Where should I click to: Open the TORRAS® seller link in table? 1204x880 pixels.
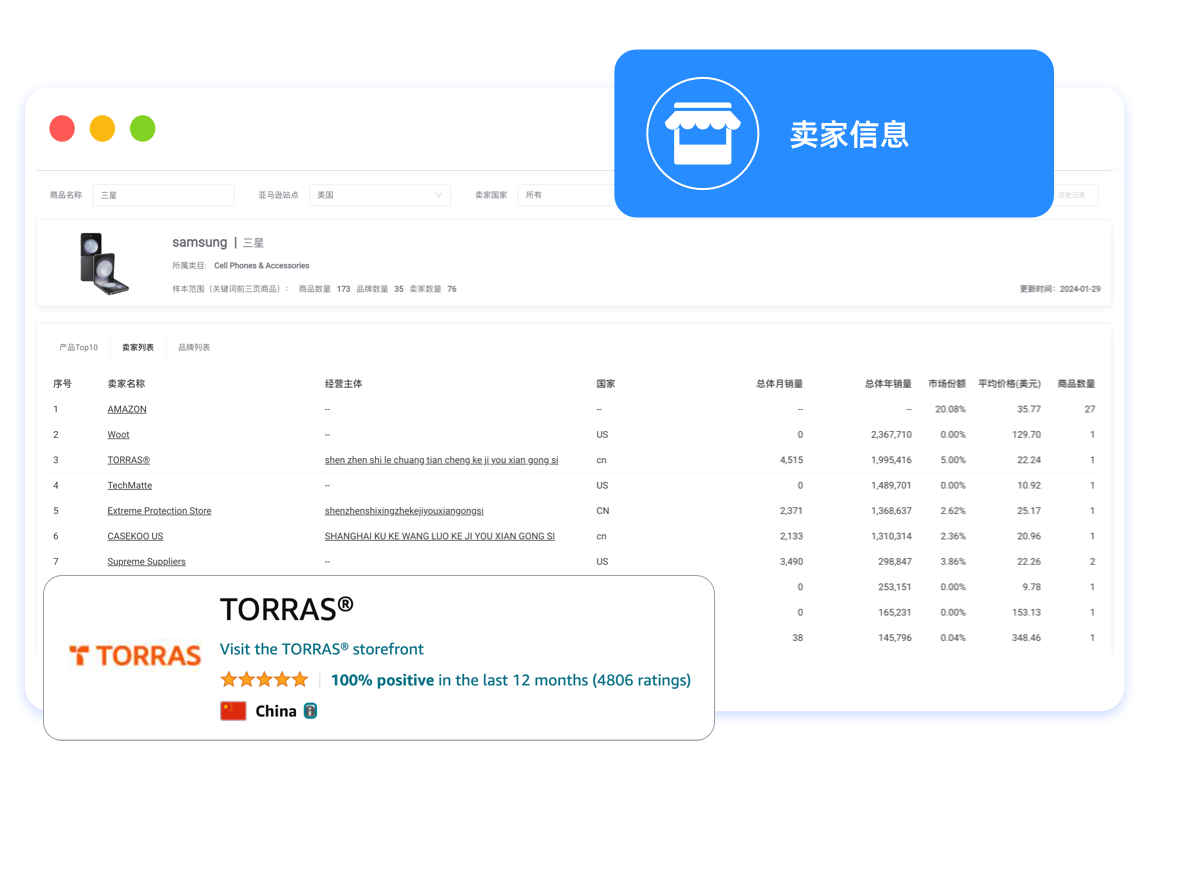pos(128,460)
